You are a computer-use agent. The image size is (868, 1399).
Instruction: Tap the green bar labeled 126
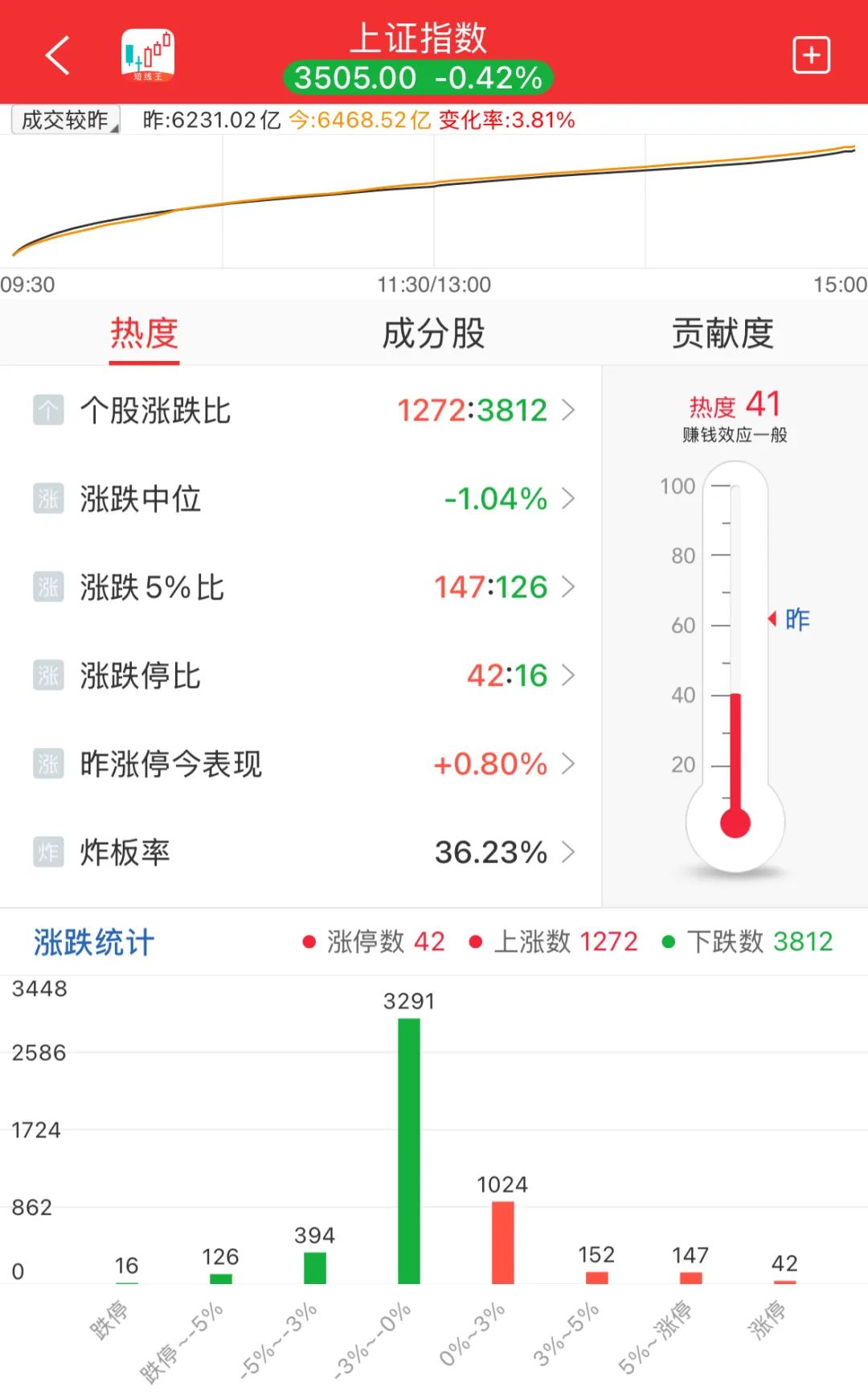(221, 1278)
